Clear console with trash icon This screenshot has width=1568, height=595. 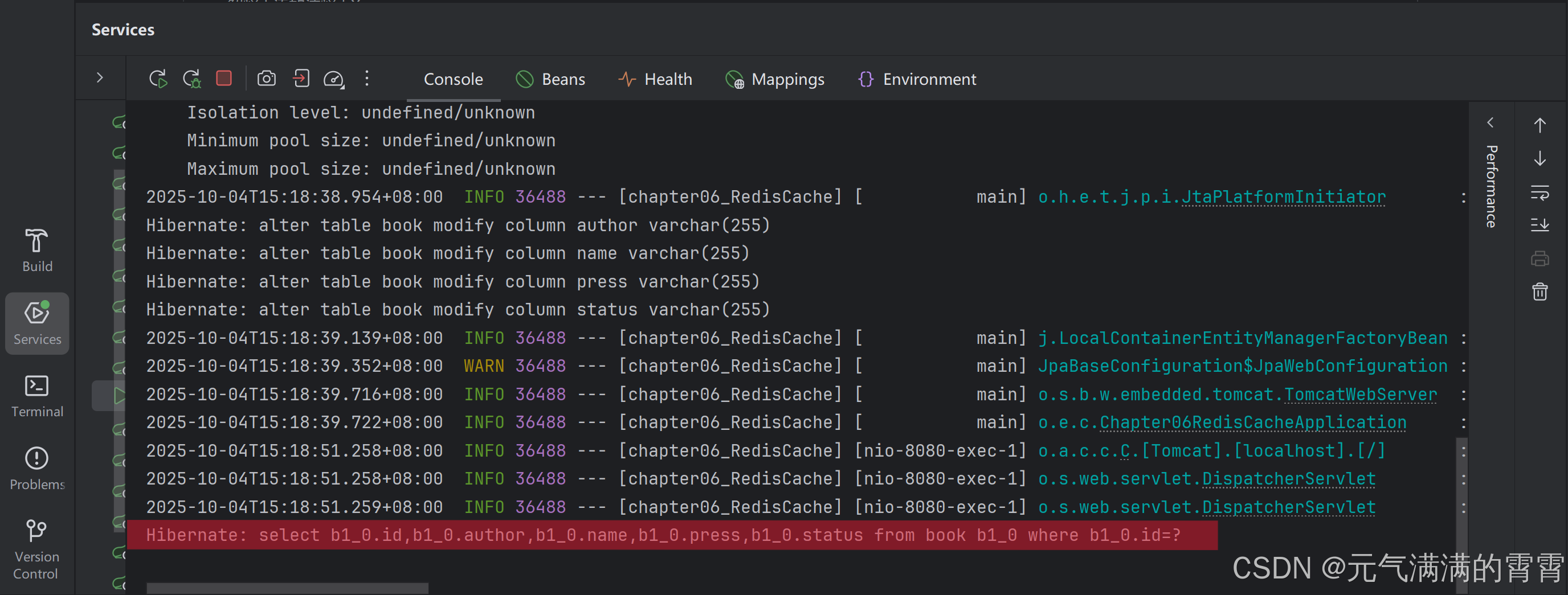click(1540, 292)
